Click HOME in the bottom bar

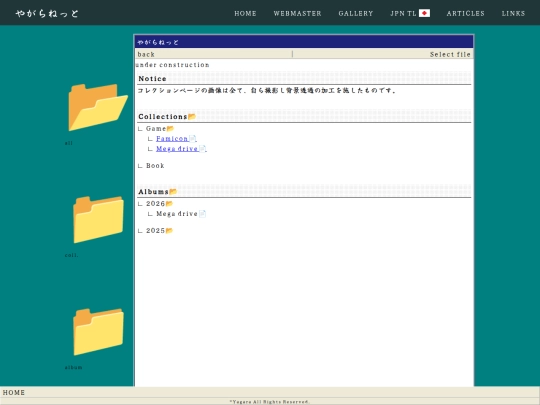(x=14, y=392)
